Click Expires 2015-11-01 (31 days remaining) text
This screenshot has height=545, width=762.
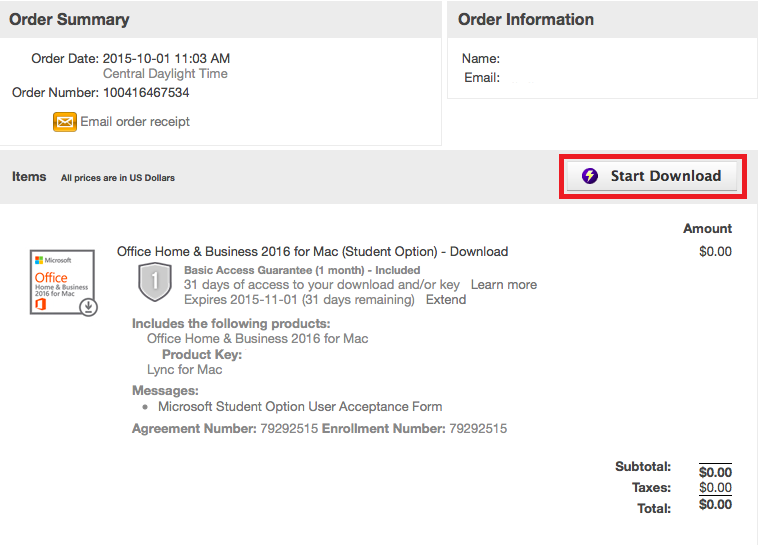[x=299, y=299]
